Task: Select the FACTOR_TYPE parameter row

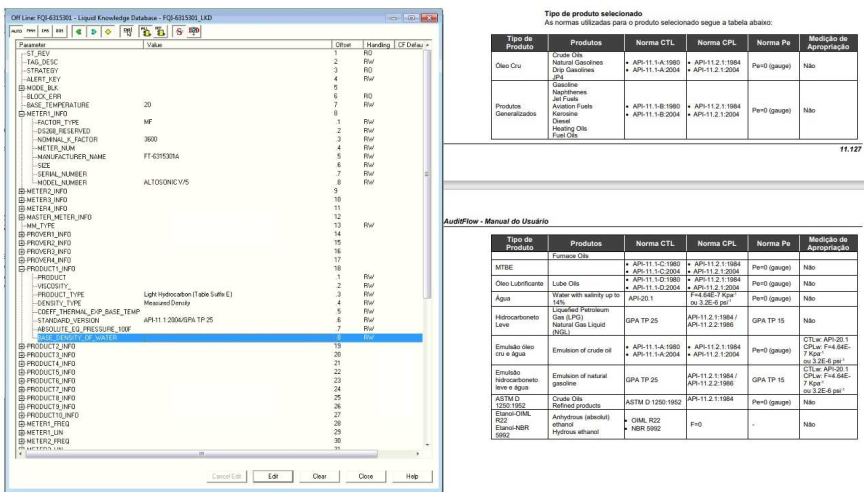Action: (220, 122)
